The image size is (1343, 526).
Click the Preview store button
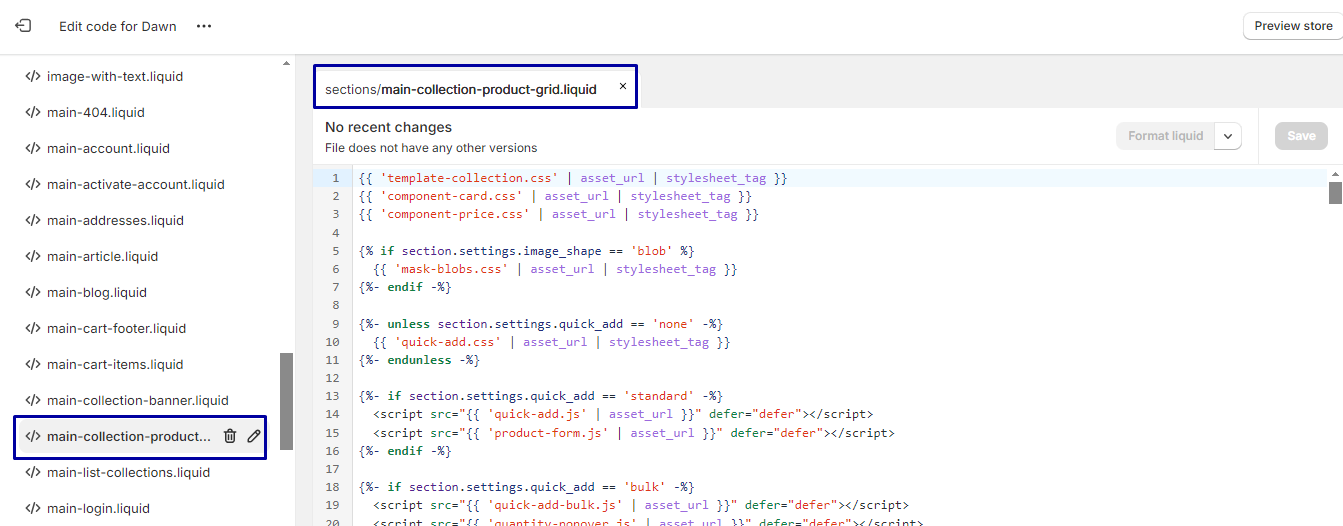click(1293, 26)
